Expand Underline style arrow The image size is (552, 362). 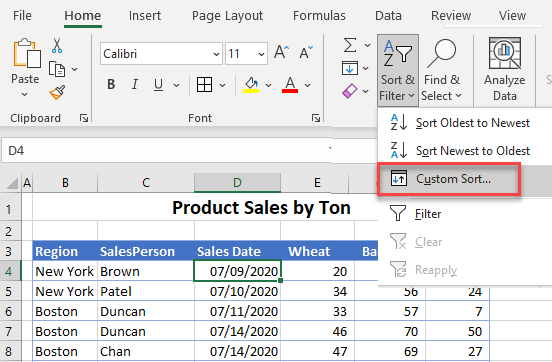tap(176, 85)
